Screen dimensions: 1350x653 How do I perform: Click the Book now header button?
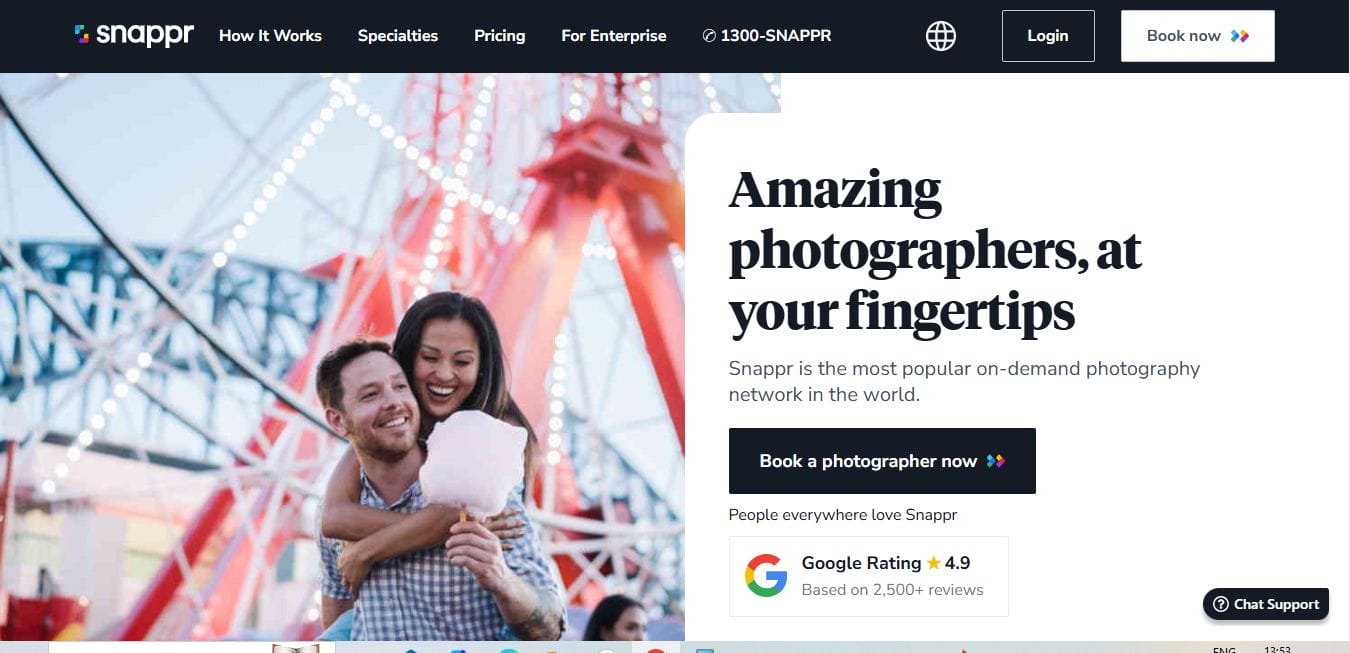point(1197,36)
